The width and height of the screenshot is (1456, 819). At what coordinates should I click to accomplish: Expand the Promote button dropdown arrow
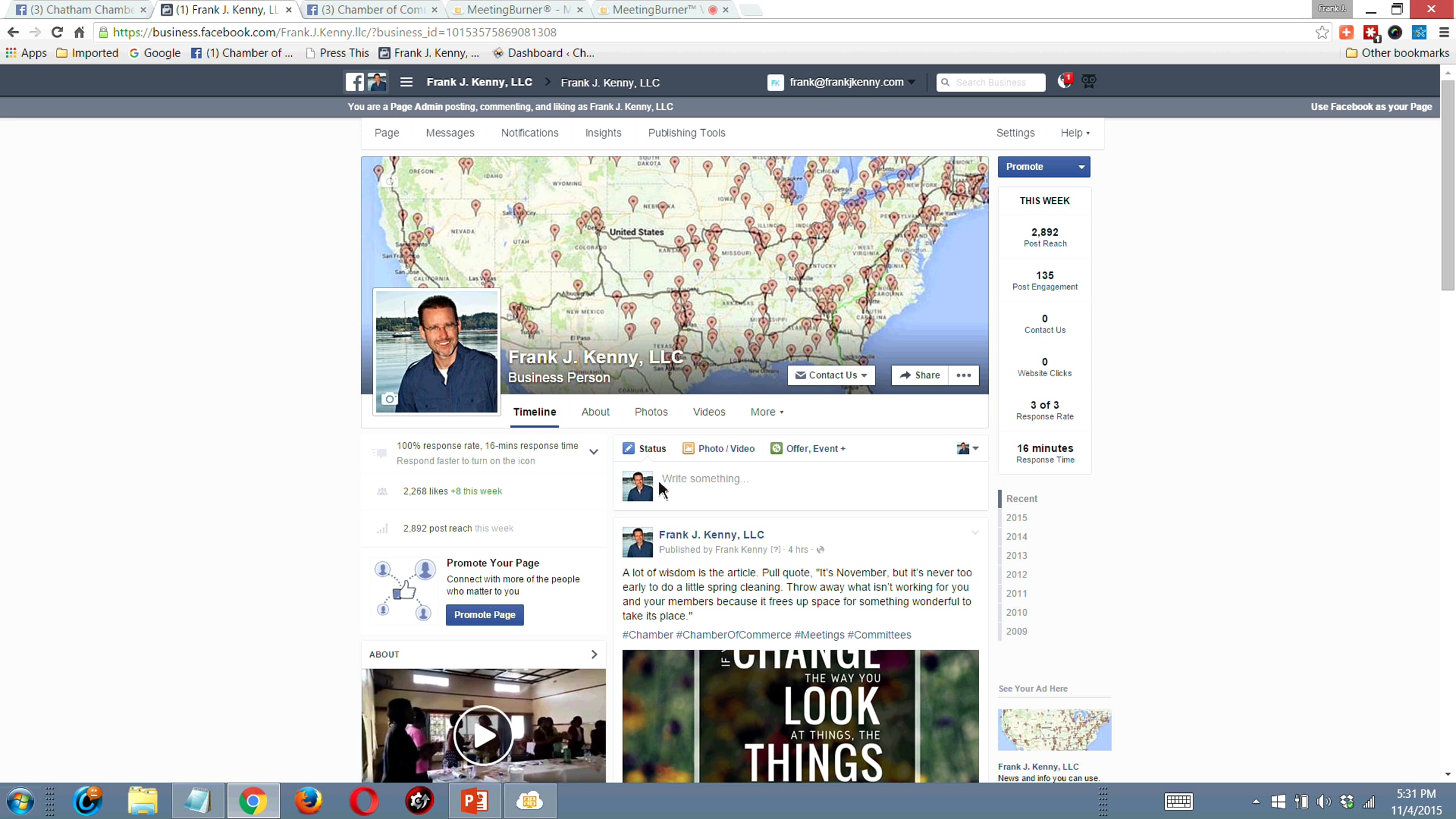(1081, 167)
